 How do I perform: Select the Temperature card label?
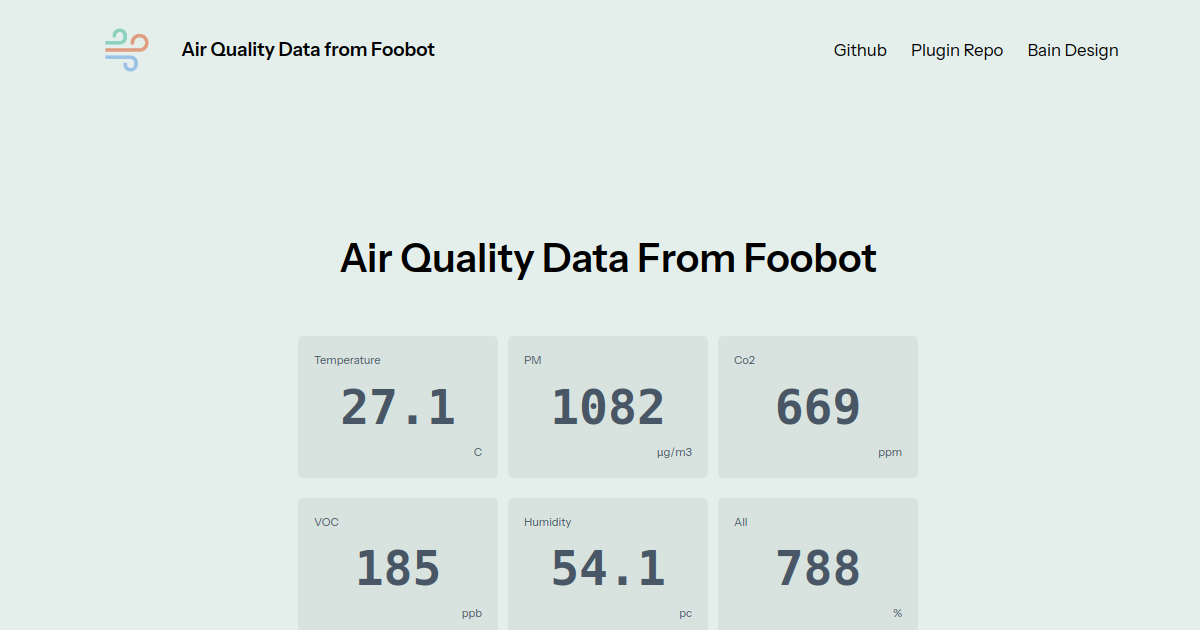point(347,360)
